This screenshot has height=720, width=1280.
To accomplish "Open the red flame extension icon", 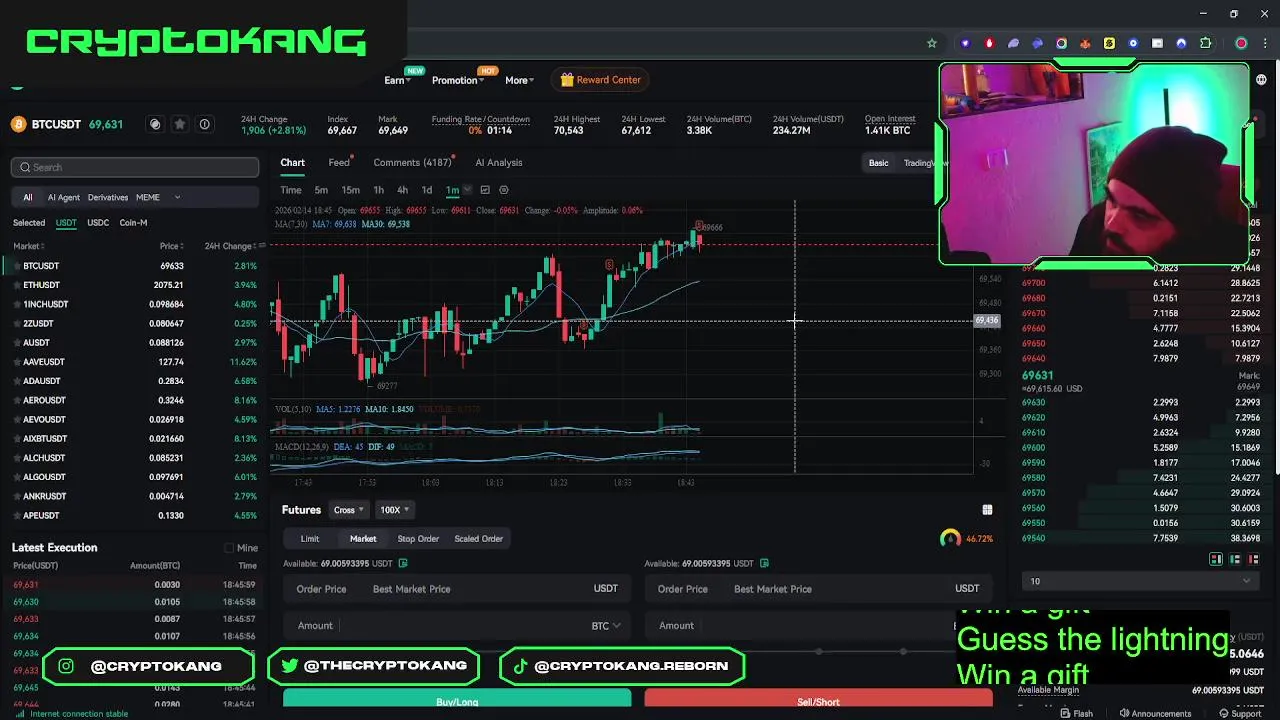I will [989, 43].
